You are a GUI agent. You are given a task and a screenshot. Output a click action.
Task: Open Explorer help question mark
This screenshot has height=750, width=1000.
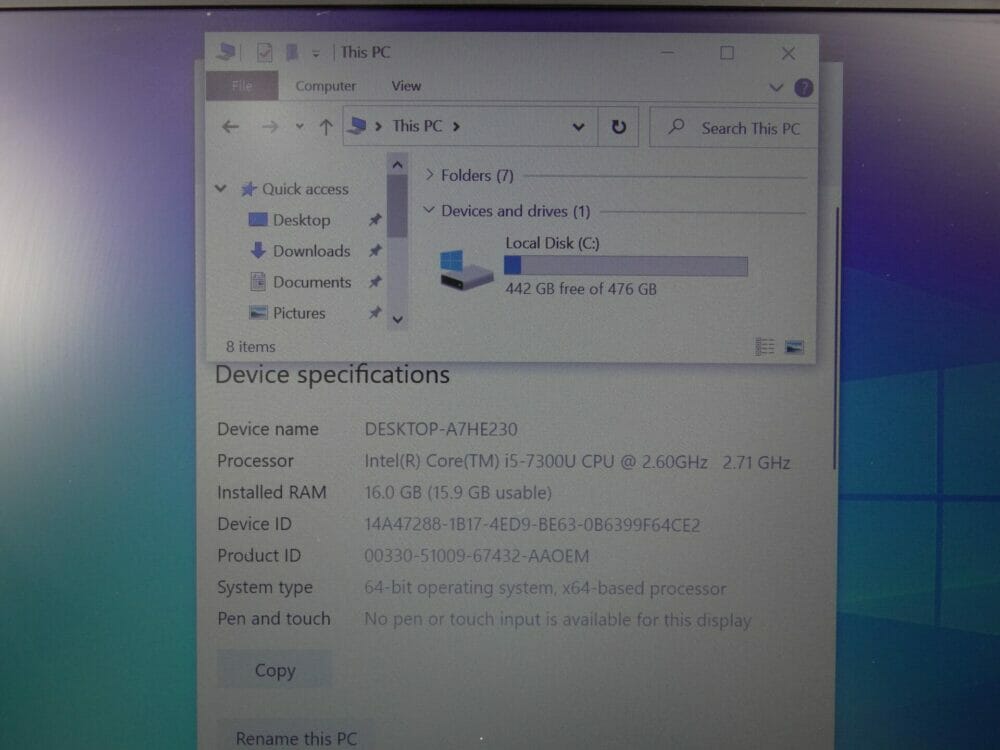[804, 87]
